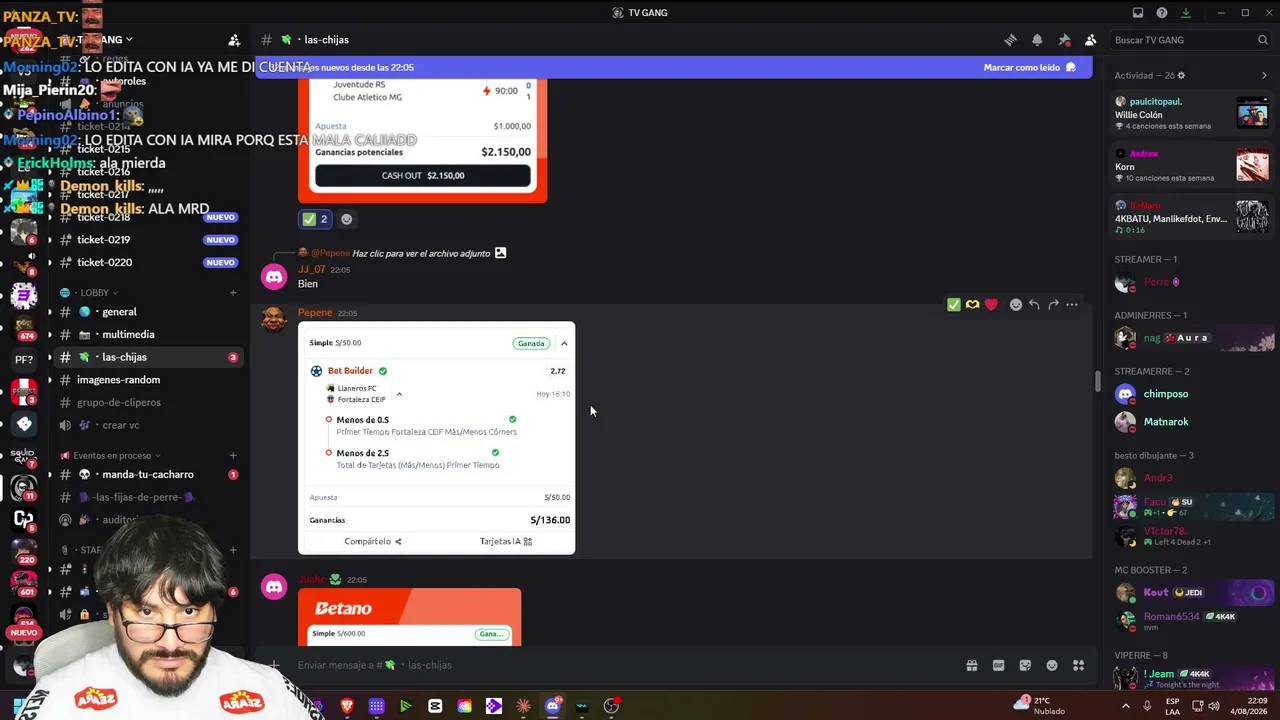The image size is (1280, 720).
Task: Open notification settings bell icon
Action: pyautogui.click(x=1037, y=40)
